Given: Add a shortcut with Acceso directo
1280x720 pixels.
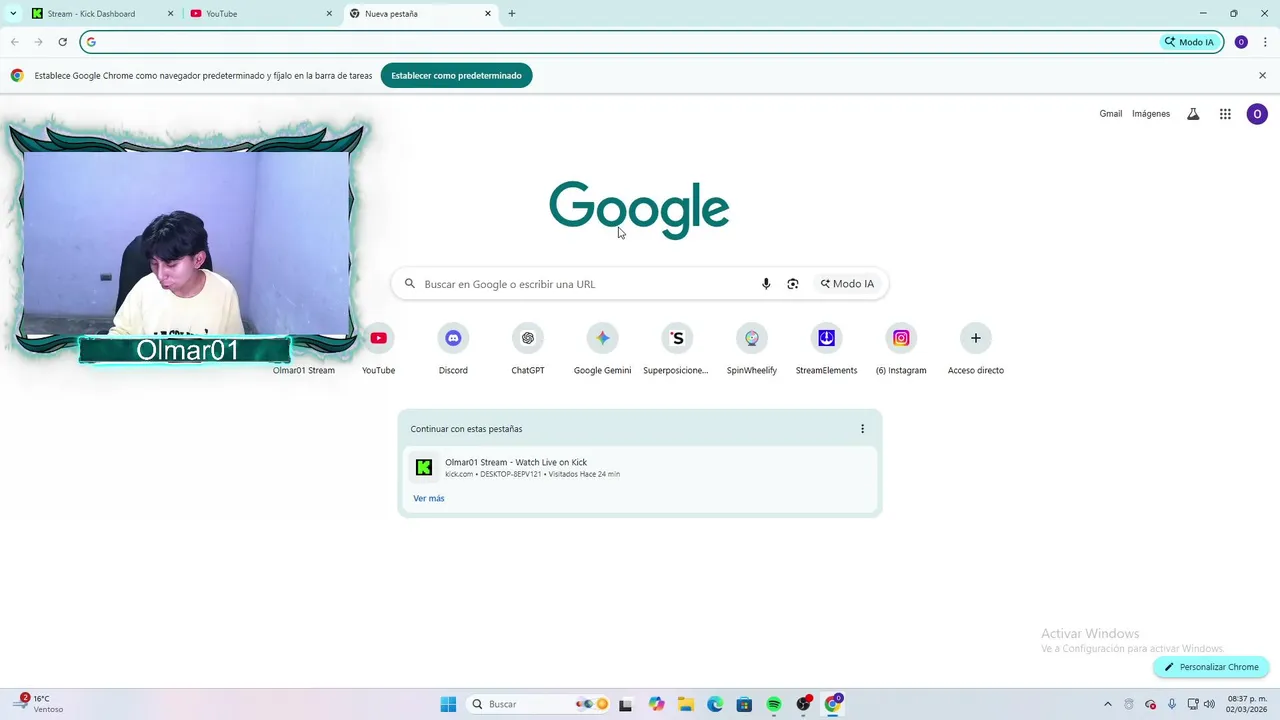Looking at the screenshot, I should [x=976, y=349].
